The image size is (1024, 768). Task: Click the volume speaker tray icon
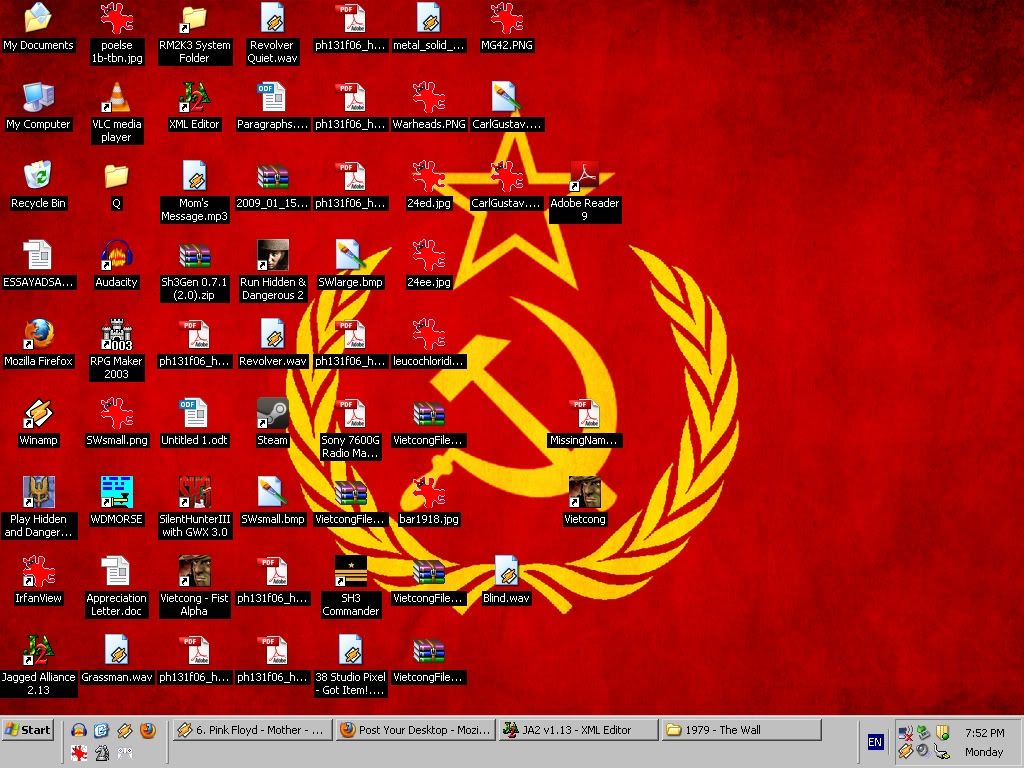[922, 750]
